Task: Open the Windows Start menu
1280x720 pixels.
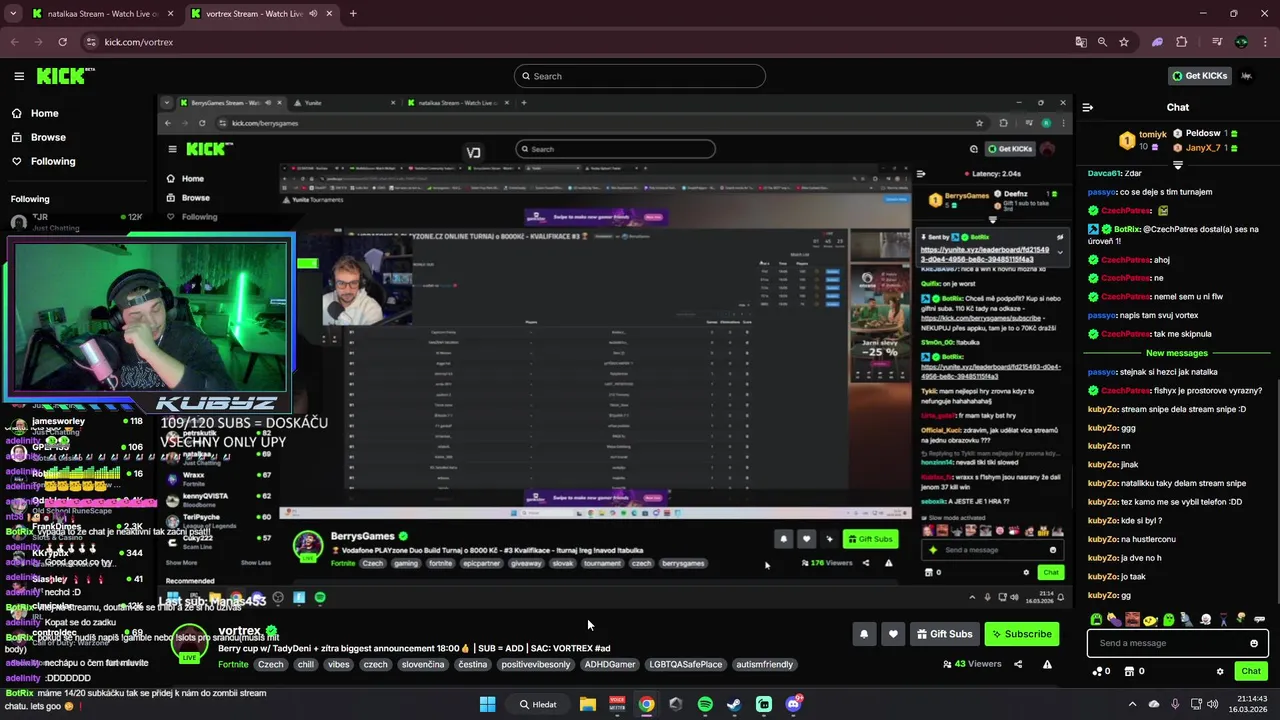Action: tap(487, 704)
